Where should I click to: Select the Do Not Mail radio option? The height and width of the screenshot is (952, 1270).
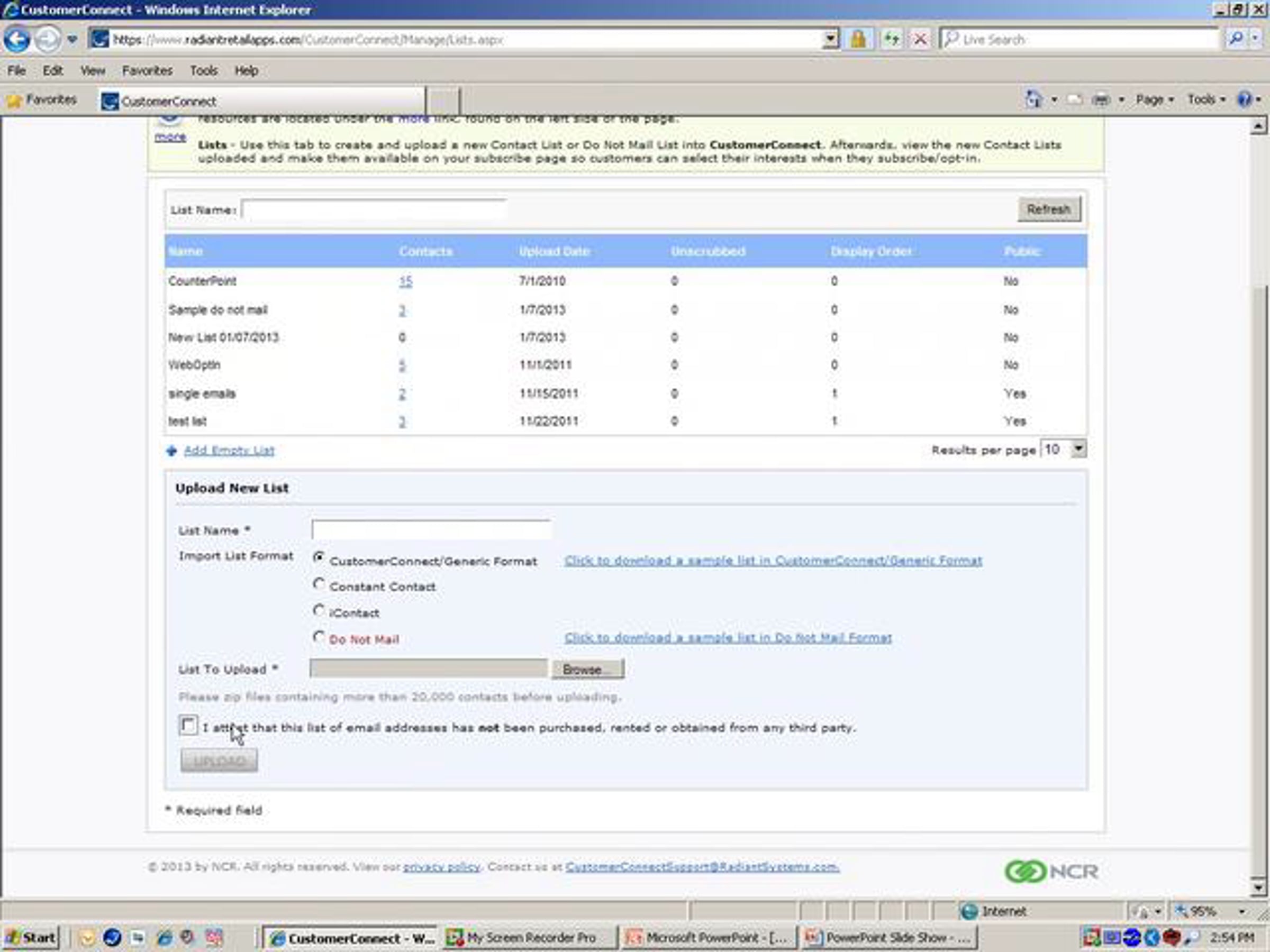(319, 636)
